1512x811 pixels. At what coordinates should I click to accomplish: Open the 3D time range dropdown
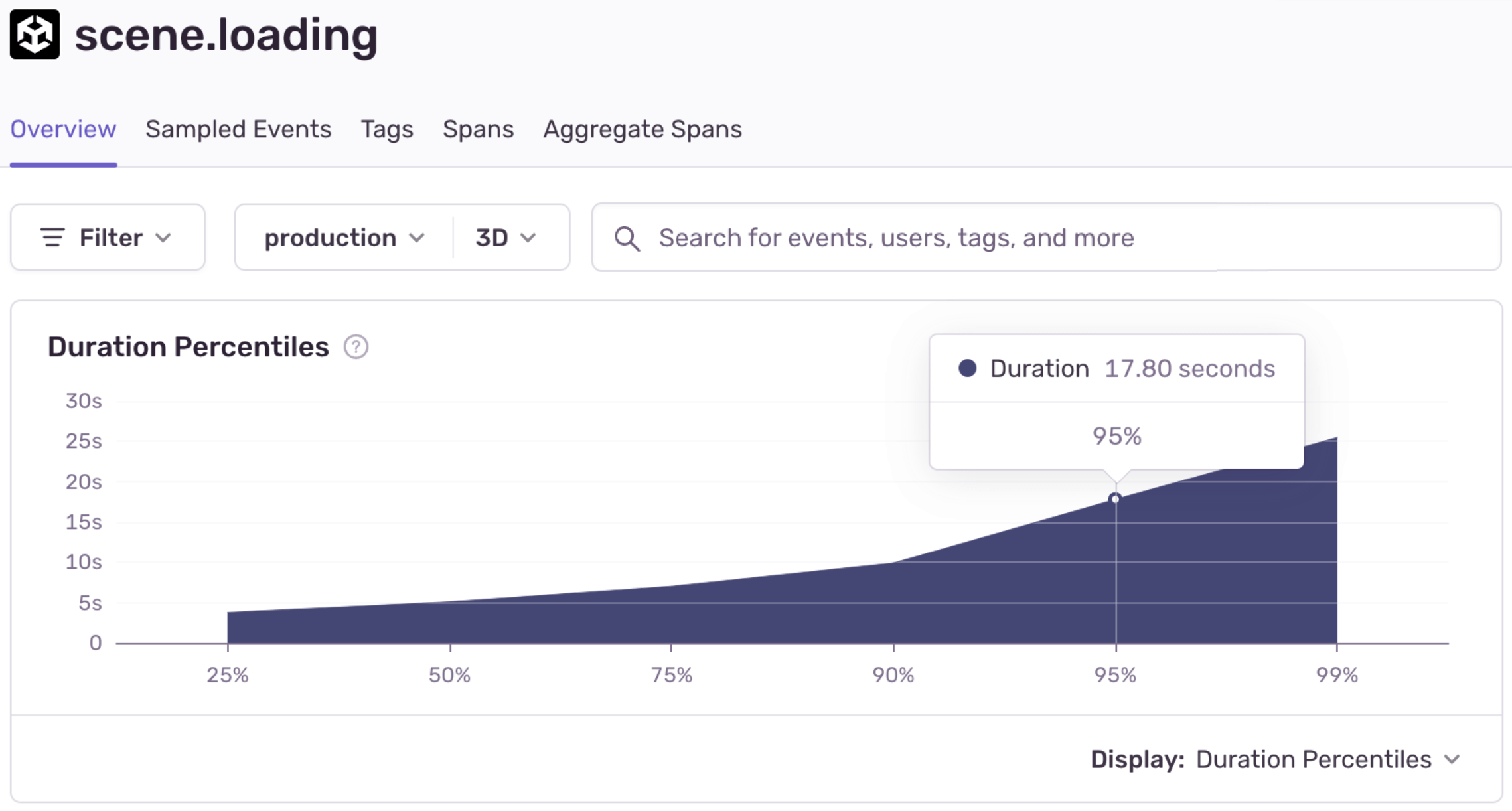click(506, 238)
